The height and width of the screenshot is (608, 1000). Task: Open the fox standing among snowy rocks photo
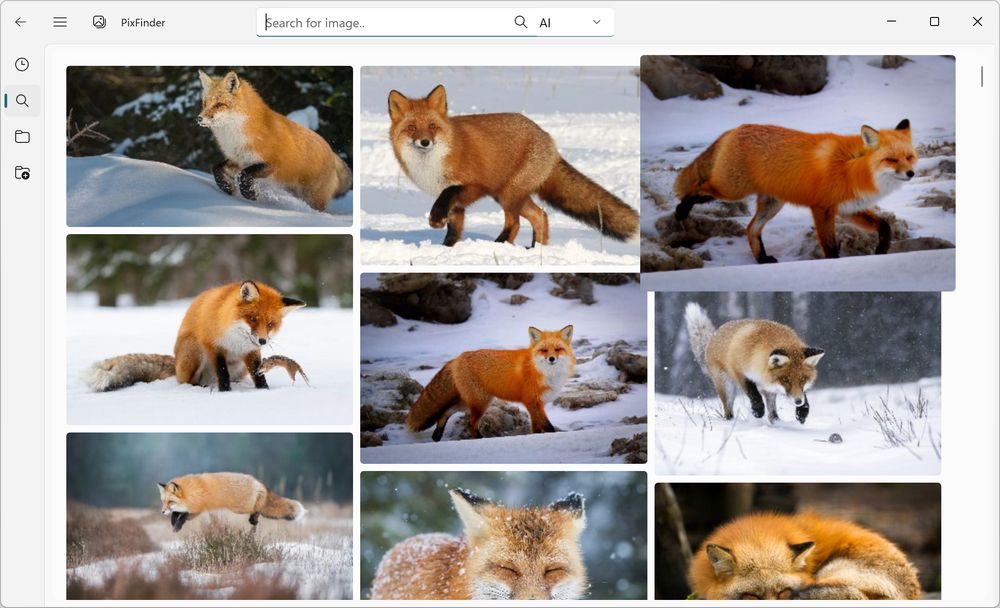[x=504, y=368]
